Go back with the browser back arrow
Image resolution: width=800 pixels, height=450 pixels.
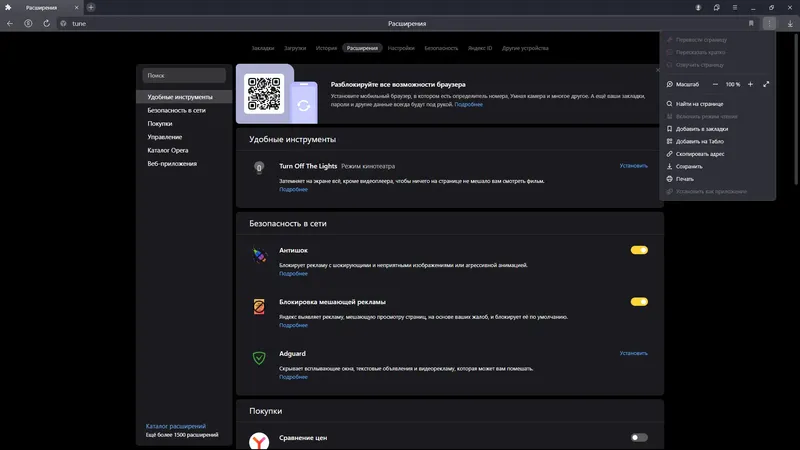click(10, 23)
